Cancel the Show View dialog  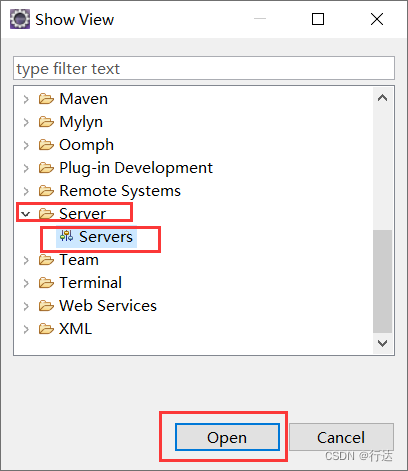(x=341, y=437)
